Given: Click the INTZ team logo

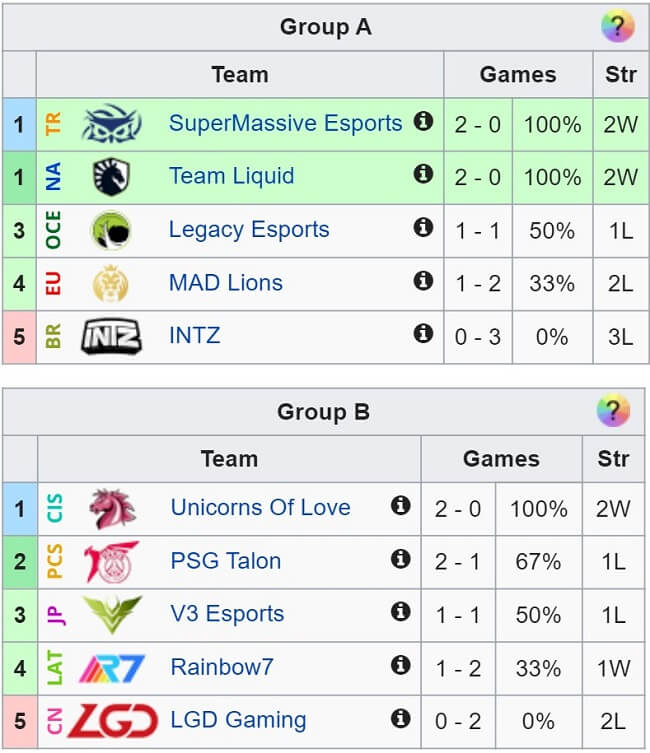Looking at the screenshot, I should [x=110, y=337].
